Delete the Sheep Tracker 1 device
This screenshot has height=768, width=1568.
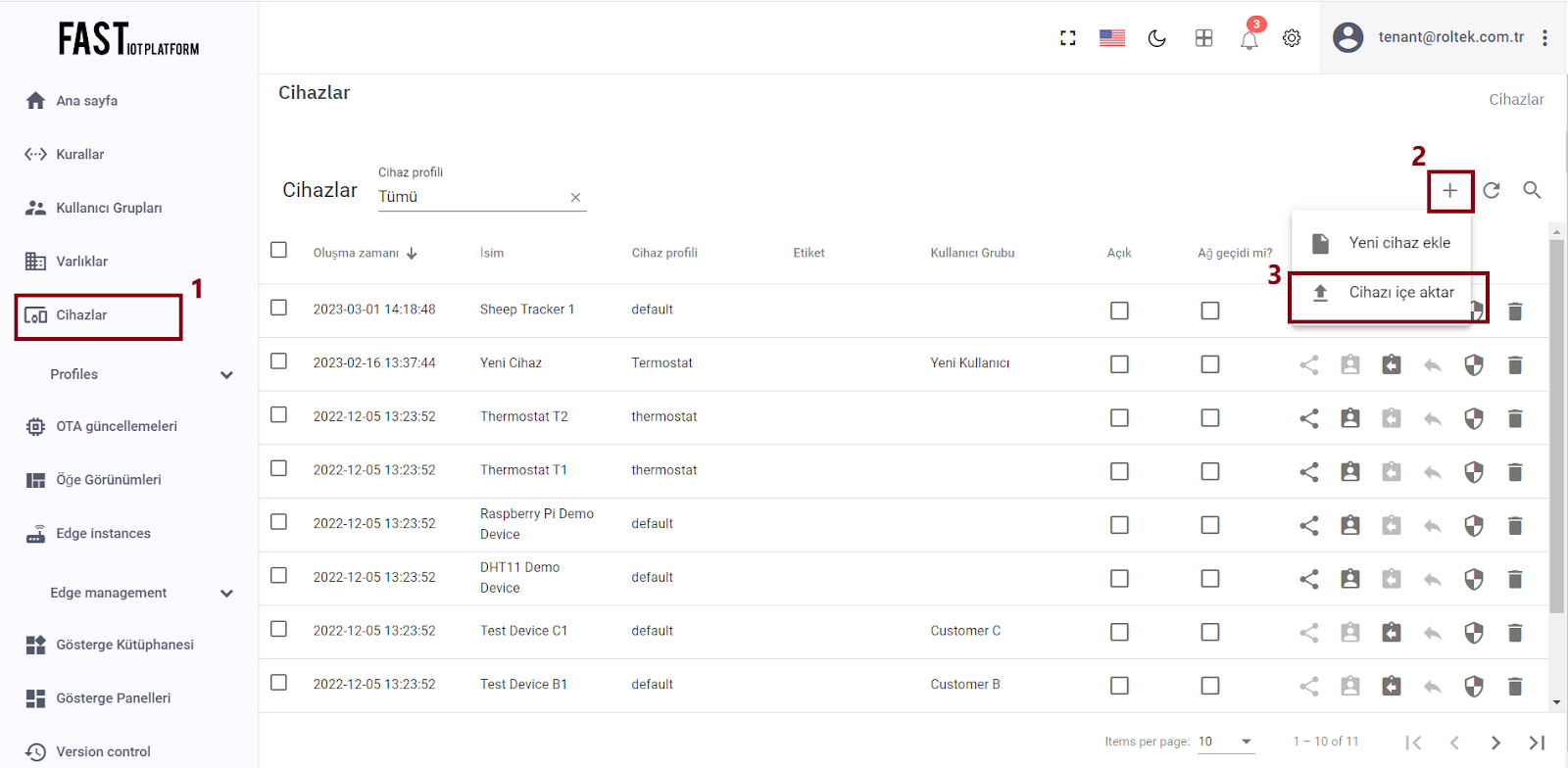click(1515, 312)
